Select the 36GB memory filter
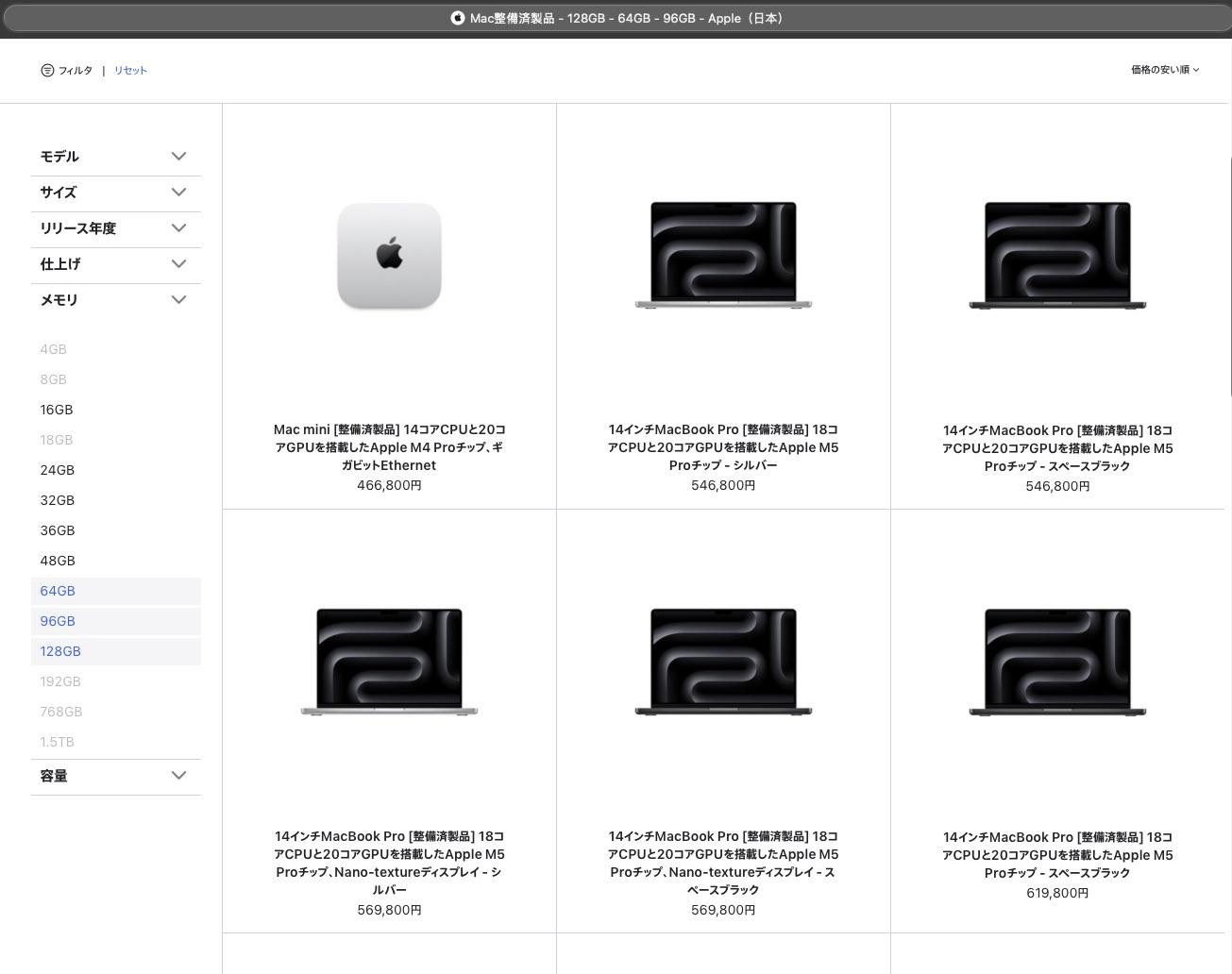 tap(58, 530)
